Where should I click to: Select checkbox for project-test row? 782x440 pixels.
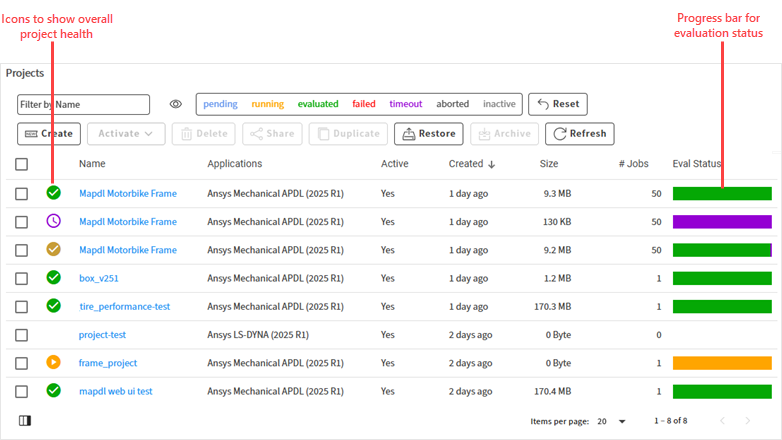(x=22, y=335)
